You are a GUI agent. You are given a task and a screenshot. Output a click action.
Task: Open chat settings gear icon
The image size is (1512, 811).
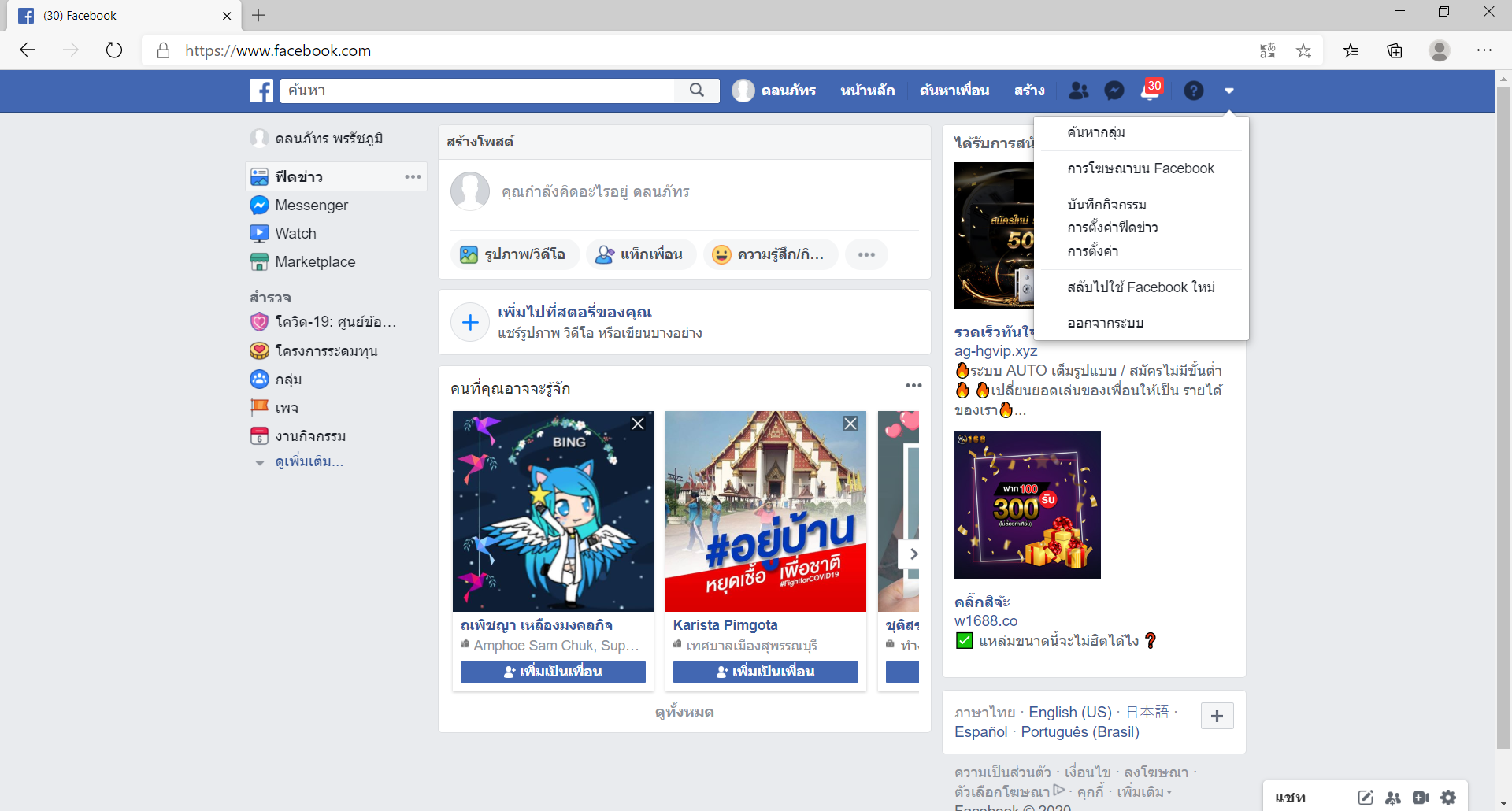pyautogui.click(x=1448, y=798)
